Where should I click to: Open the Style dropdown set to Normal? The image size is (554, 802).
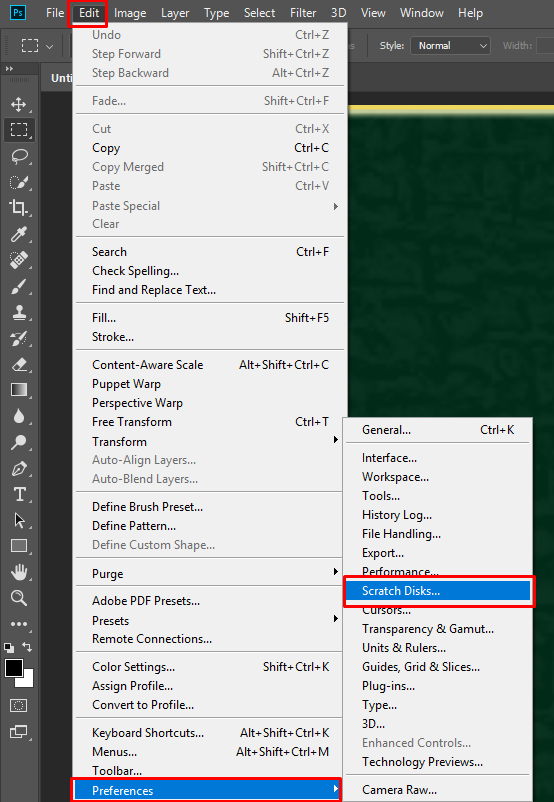click(450, 46)
